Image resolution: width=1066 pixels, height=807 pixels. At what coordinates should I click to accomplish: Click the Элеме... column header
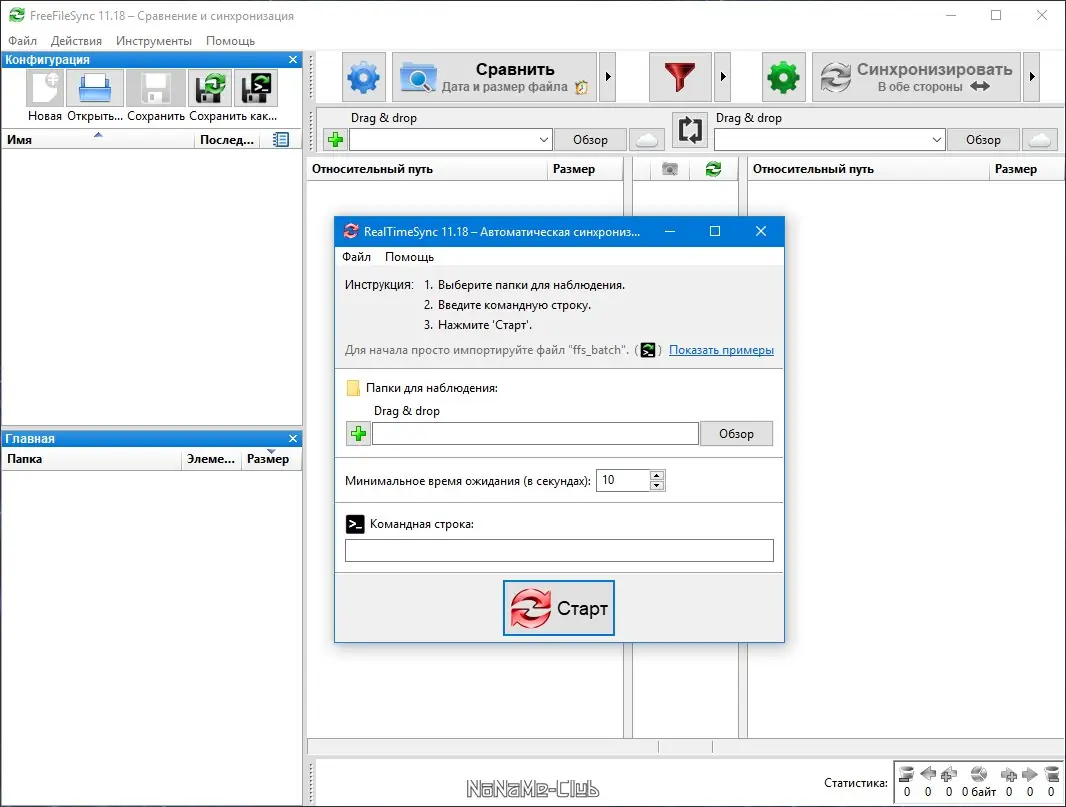[211, 459]
